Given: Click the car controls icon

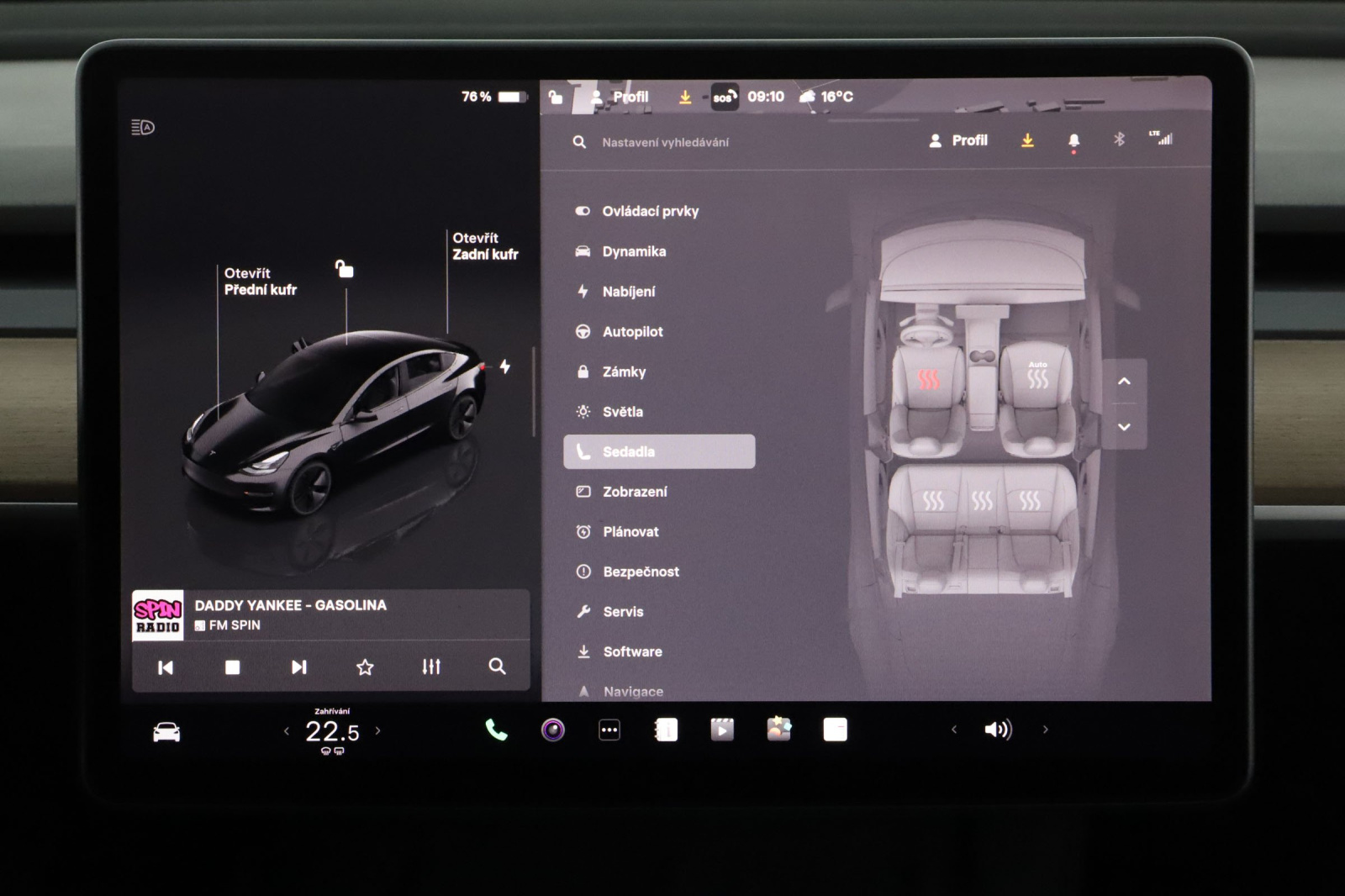Looking at the screenshot, I should coord(166,731).
